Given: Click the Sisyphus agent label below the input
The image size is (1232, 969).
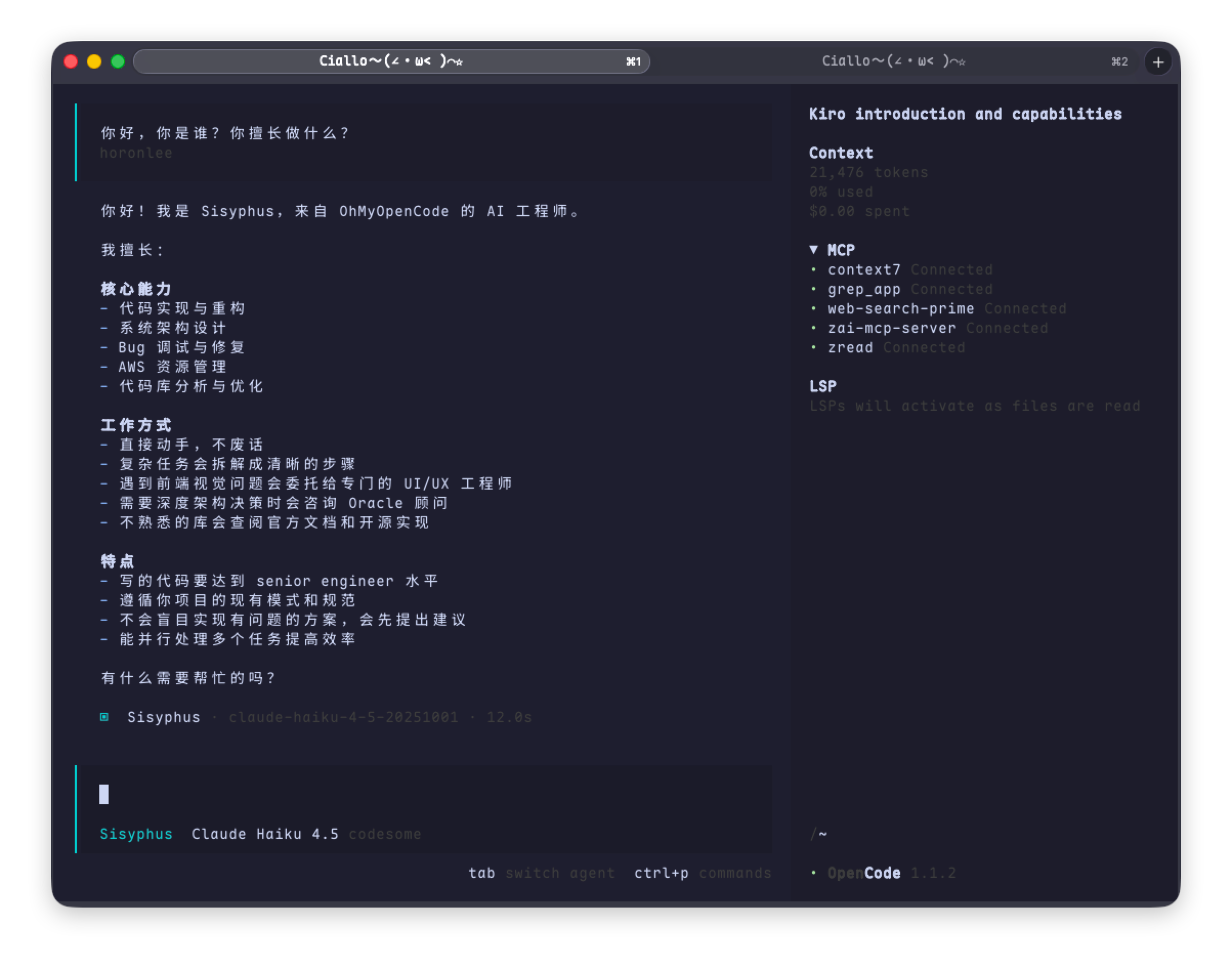Looking at the screenshot, I should (136, 834).
